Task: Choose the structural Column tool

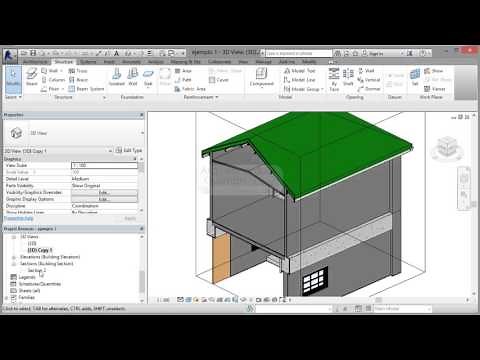Action: (x=53, y=80)
